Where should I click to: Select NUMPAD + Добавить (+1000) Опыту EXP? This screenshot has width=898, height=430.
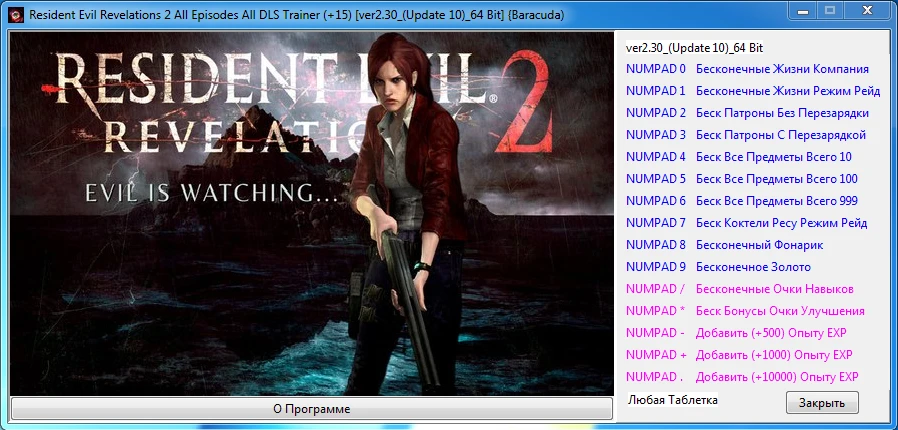click(739, 355)
